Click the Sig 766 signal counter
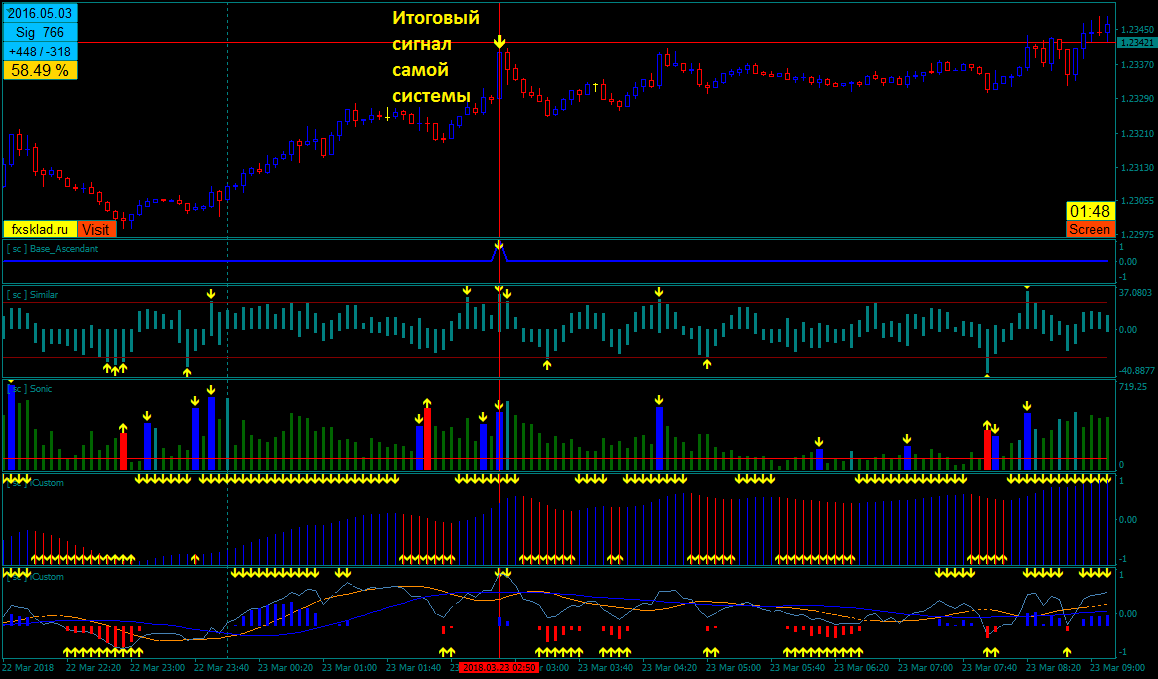The width and height of the screenshot is (1158, 679). pos(40,33)
